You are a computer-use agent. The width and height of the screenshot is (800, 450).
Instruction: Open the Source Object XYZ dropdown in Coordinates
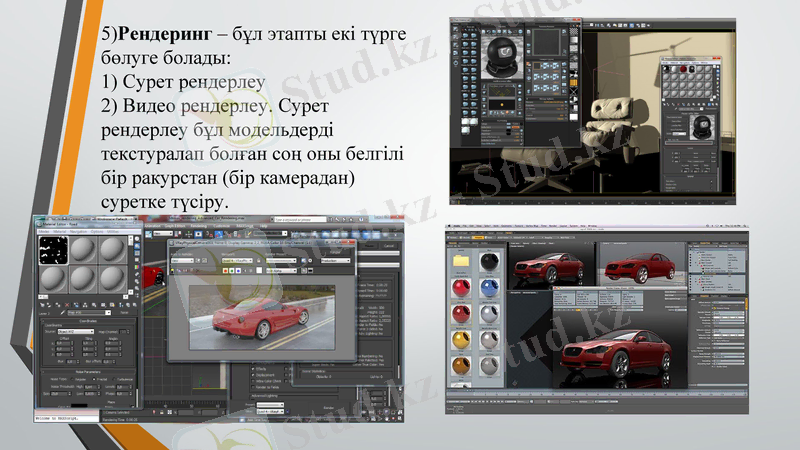76,332
